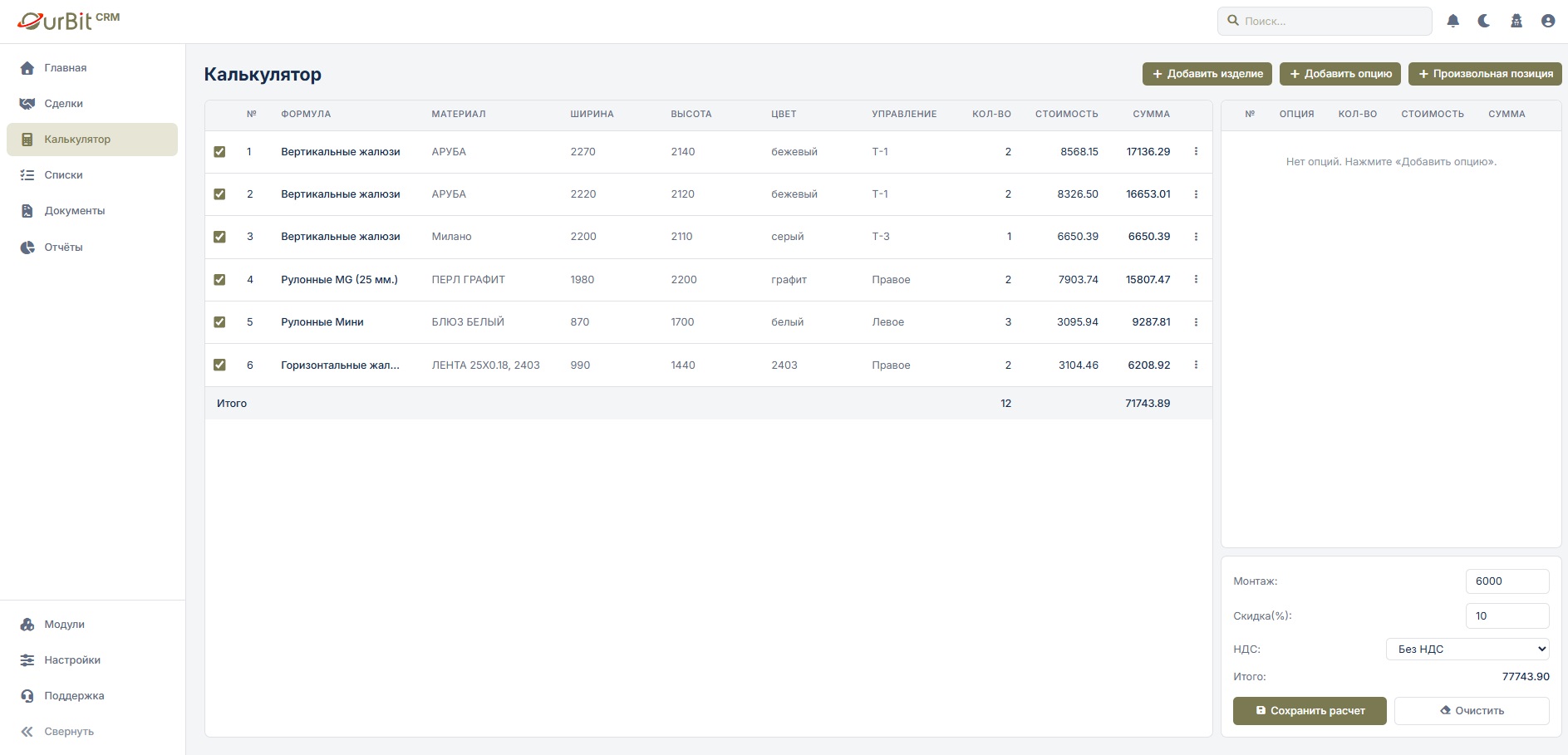Screen dimensions: 1568x755
Task: Open row 4 three-dot actions menu
Action: click(1196, 280)
